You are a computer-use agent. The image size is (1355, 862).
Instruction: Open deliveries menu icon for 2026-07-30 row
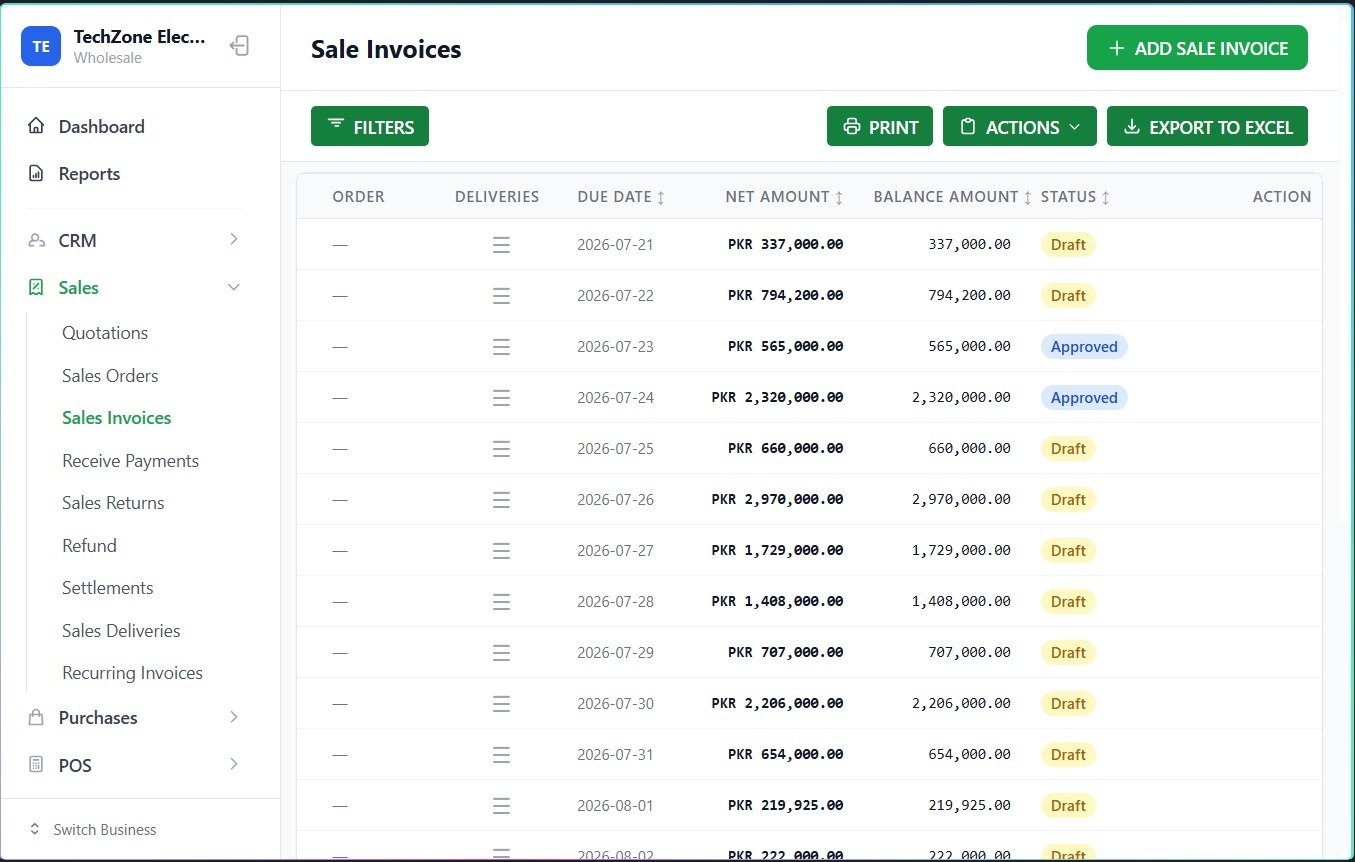point(501,704)
